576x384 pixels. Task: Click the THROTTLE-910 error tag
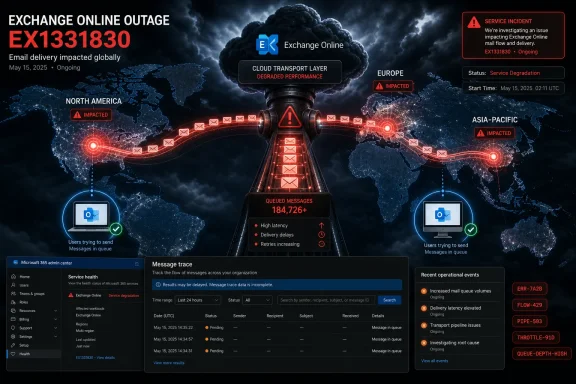coord(536,337)
